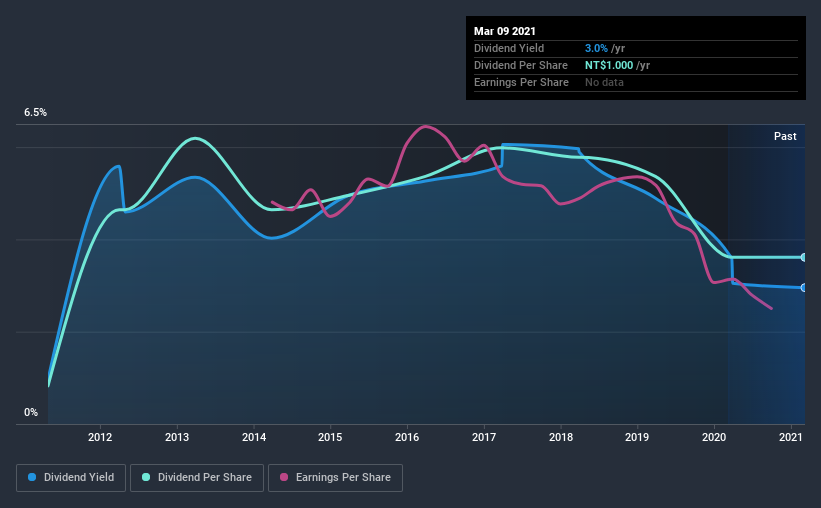Click the 2015 x-axis label
The width and height of the screenshot is (821, 508).
[x=330, y=437]
